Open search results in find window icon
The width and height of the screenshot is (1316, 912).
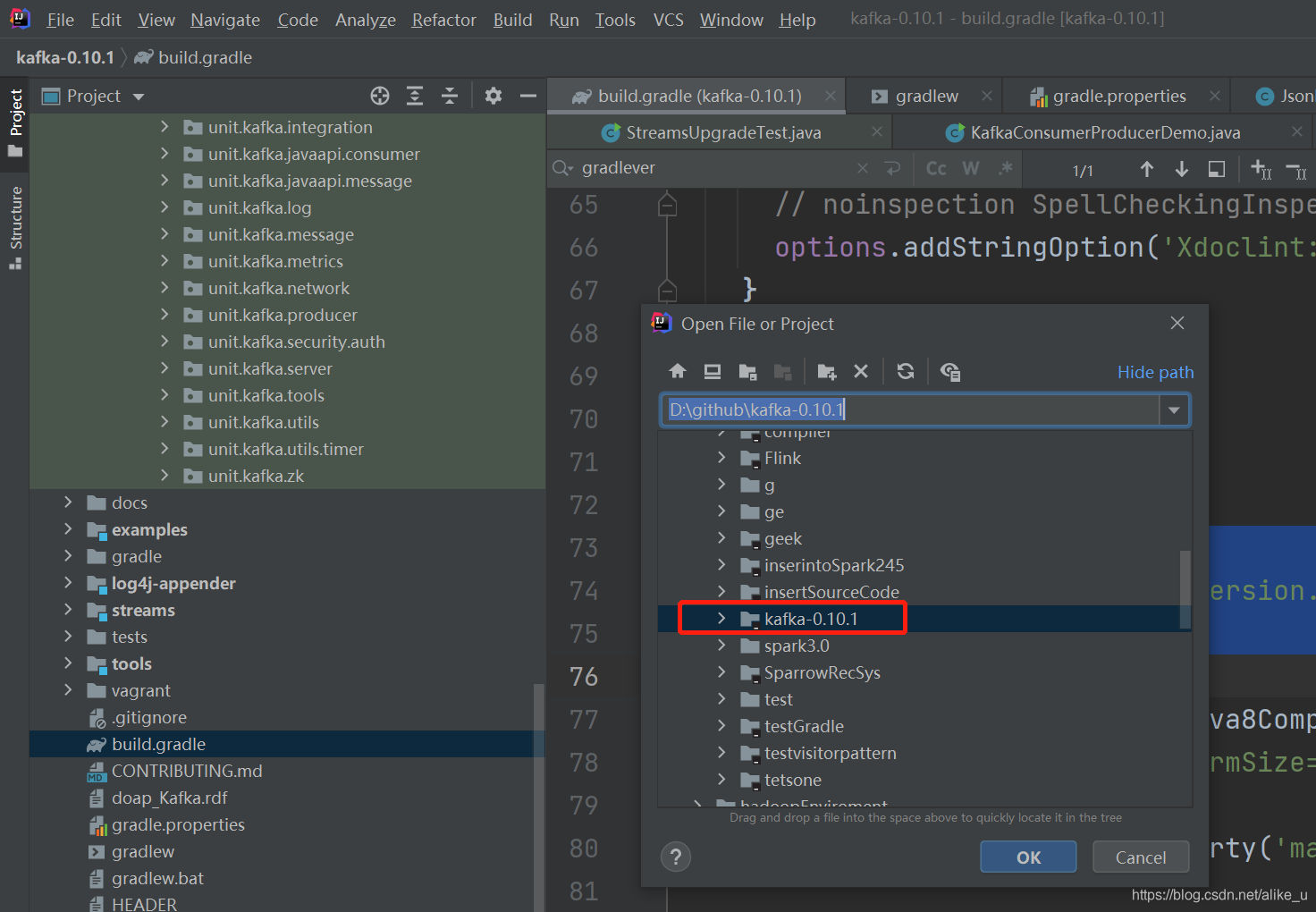click(x=1217, y=169)
